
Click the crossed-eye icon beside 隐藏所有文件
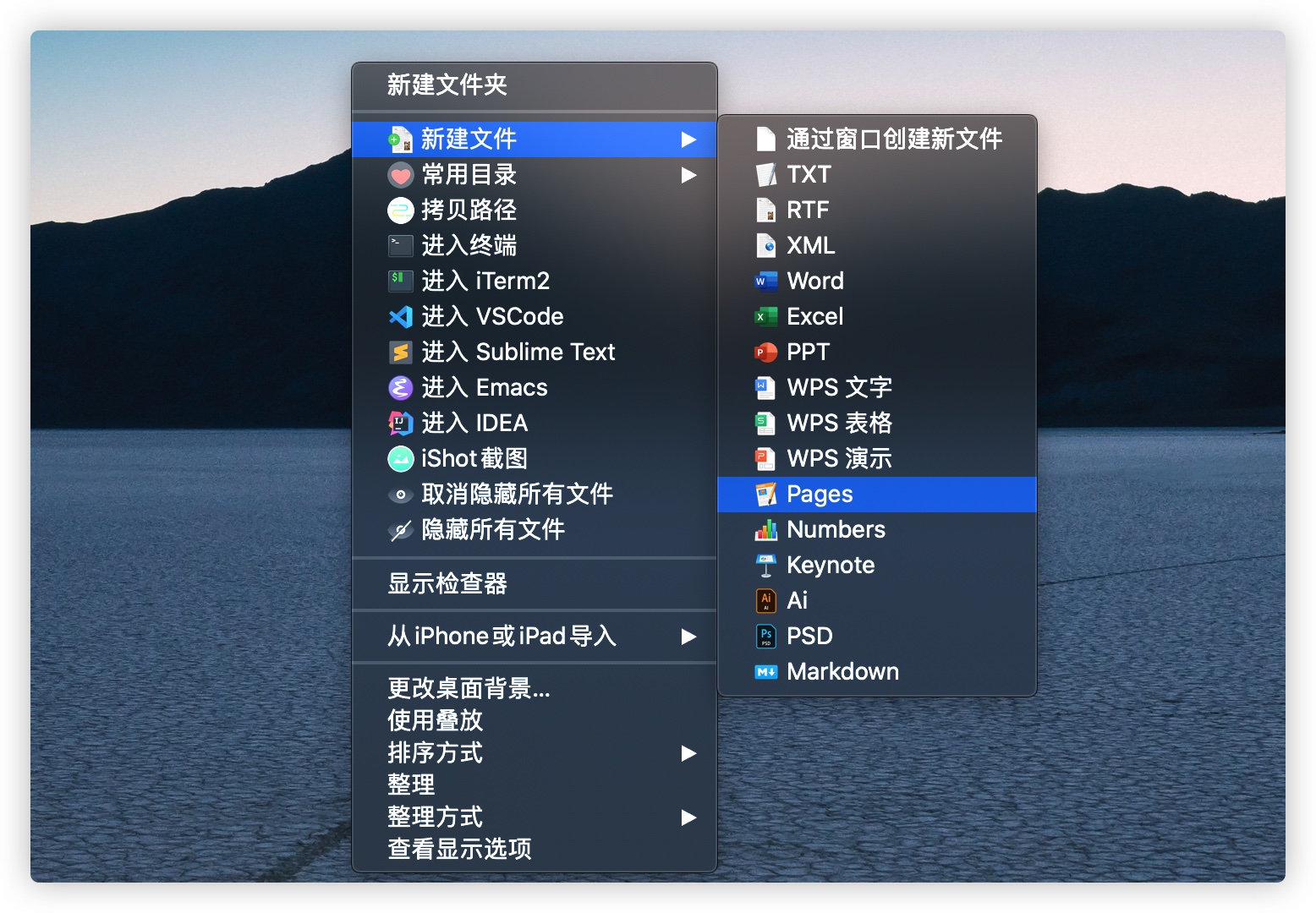pos(400,530)
